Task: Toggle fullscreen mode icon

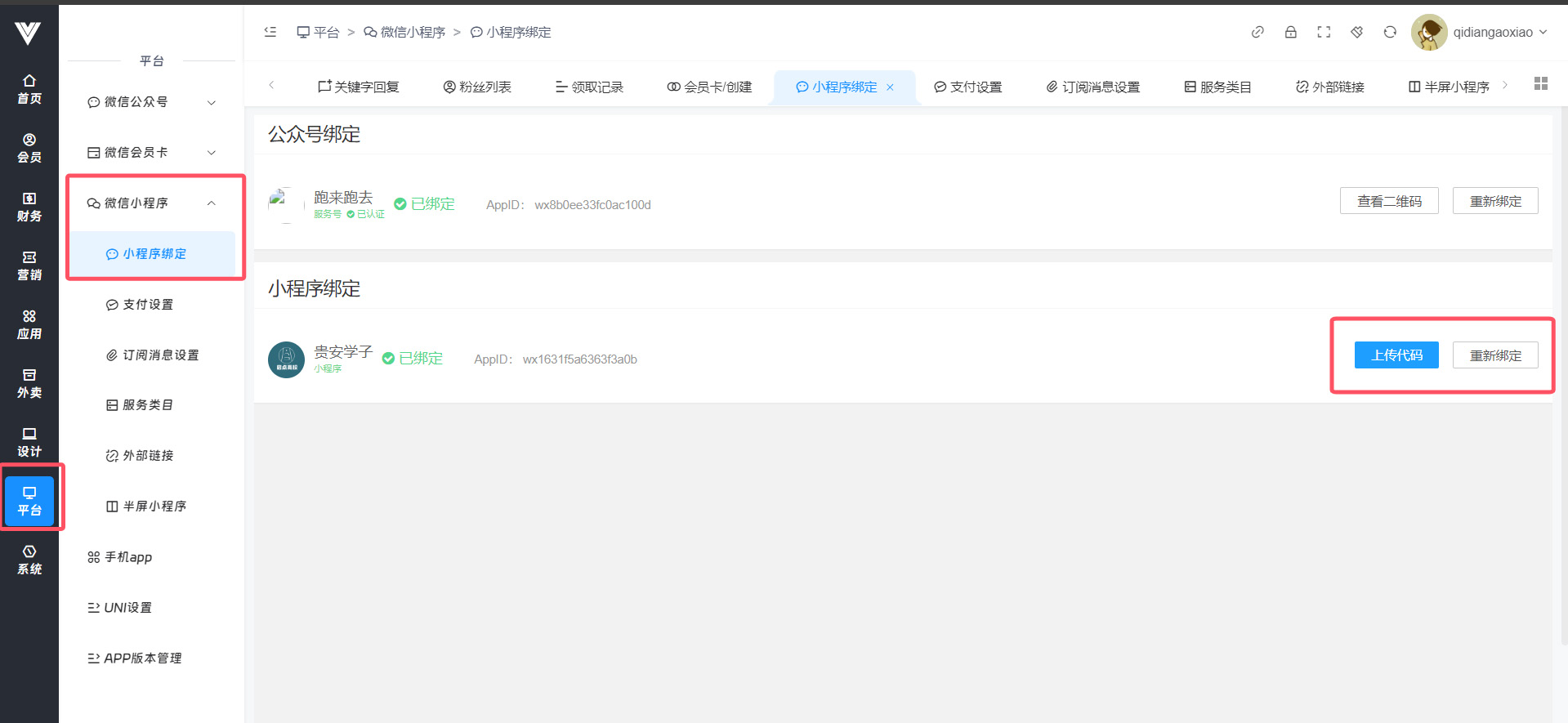Action: pos(1324,32)
